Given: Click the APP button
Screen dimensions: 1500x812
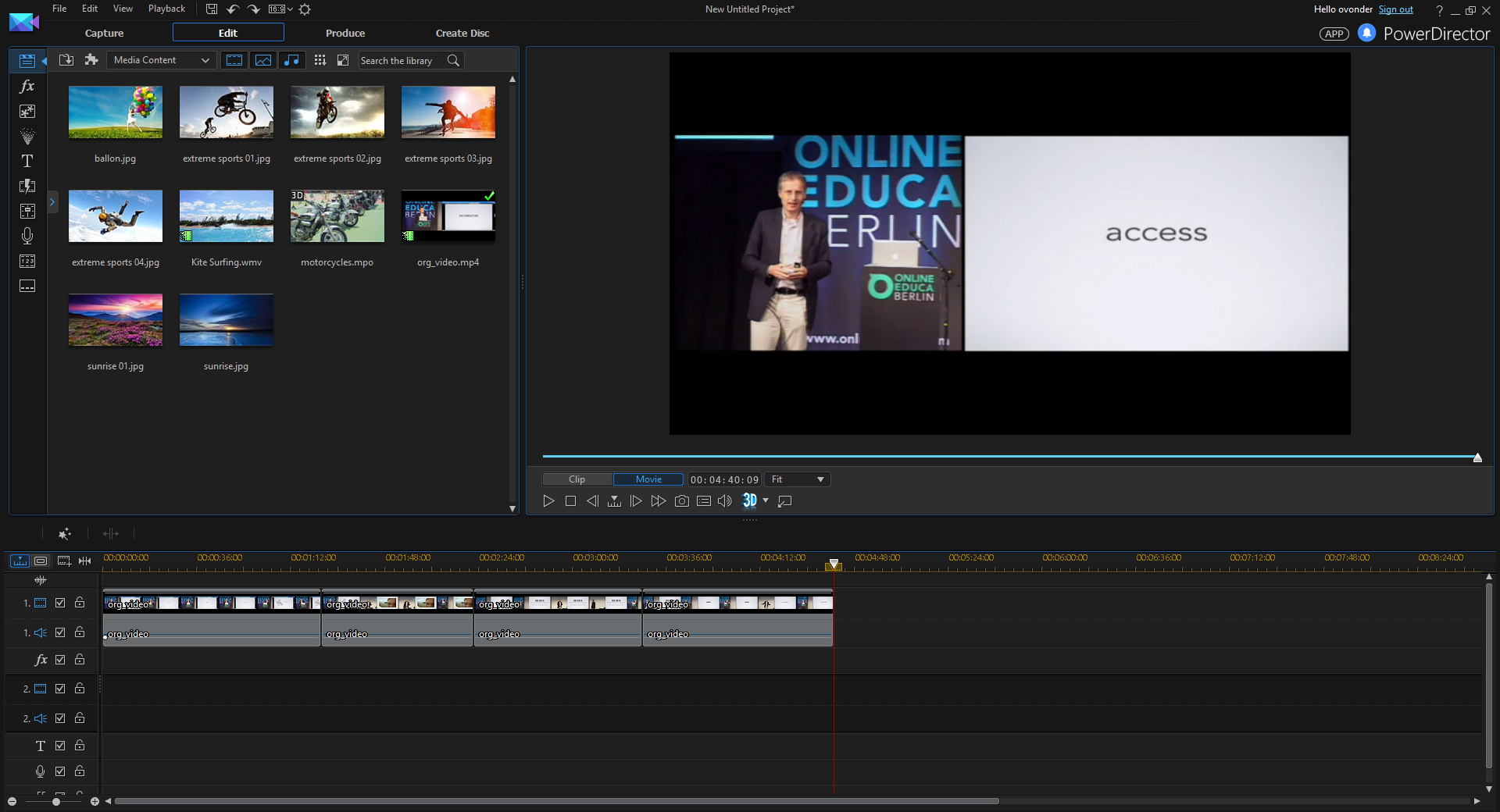Looking at the screenshot, I should click(1334, 34).
